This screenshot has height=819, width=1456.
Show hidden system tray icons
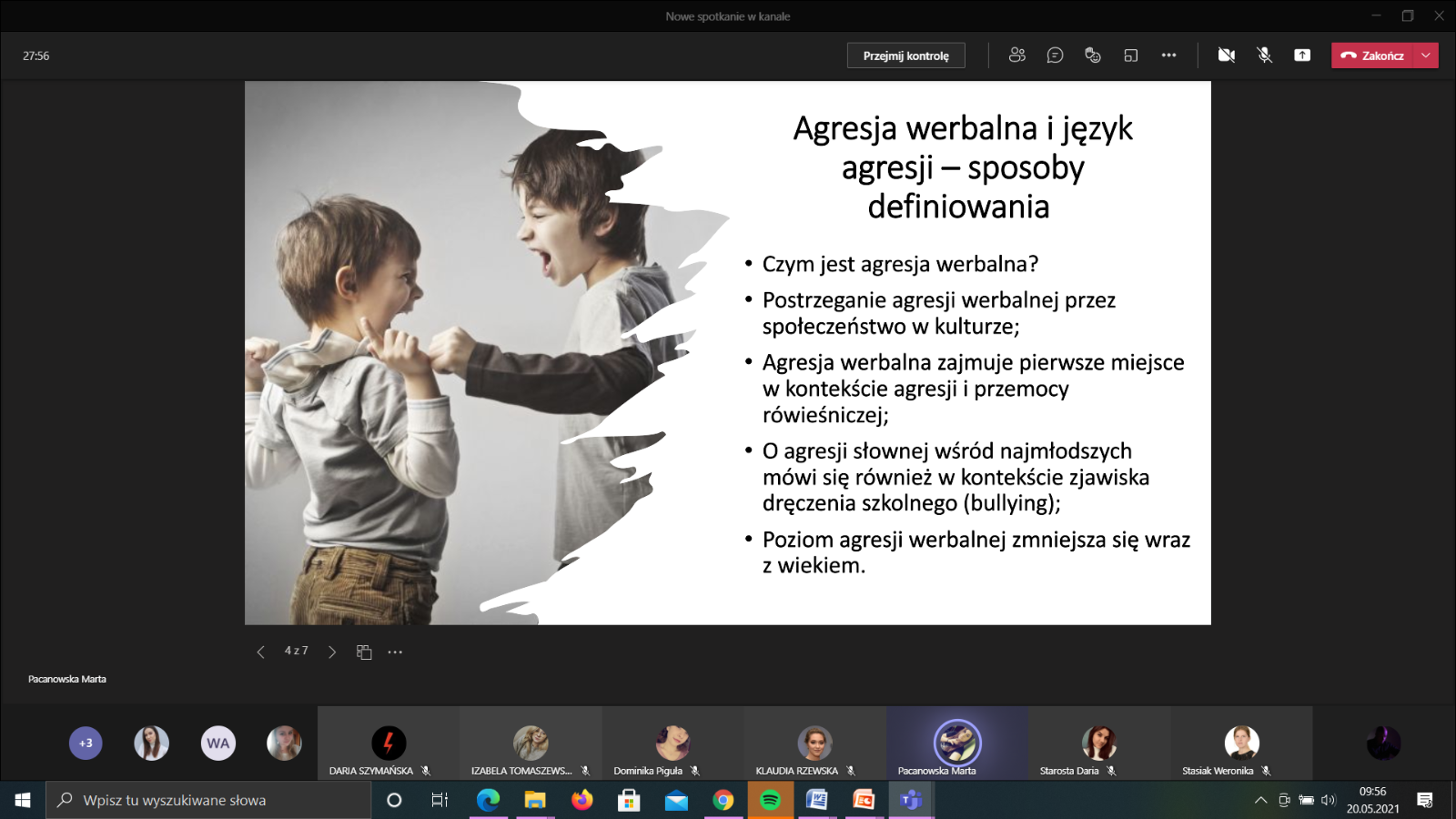click(1260, 801)
